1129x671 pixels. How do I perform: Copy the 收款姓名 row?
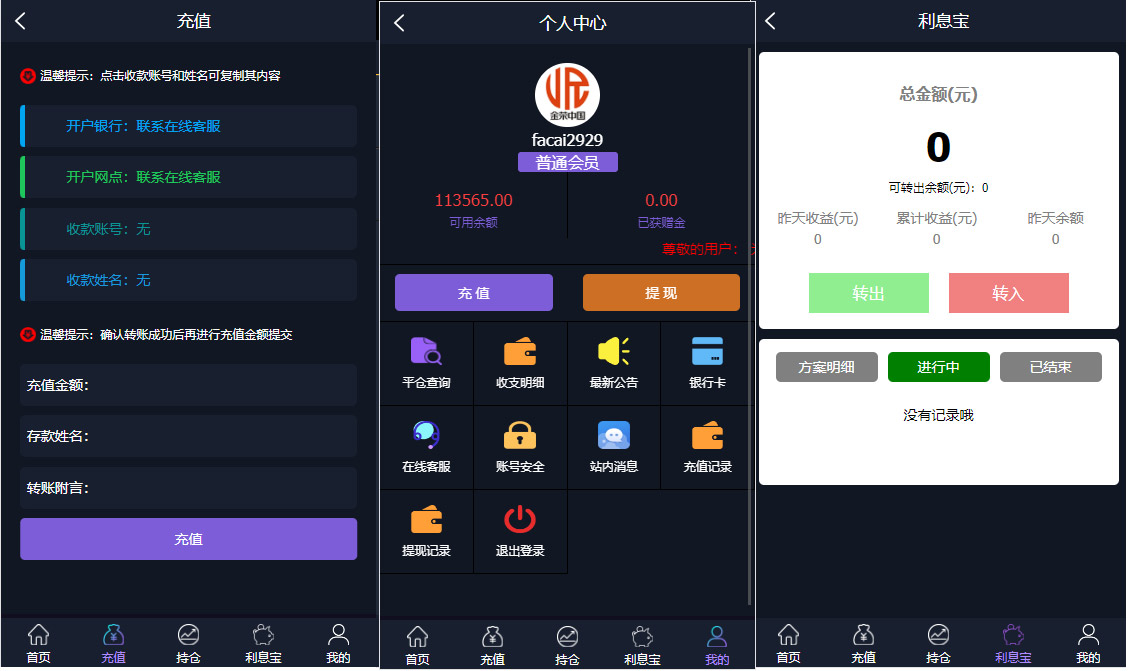pos(189,280)
